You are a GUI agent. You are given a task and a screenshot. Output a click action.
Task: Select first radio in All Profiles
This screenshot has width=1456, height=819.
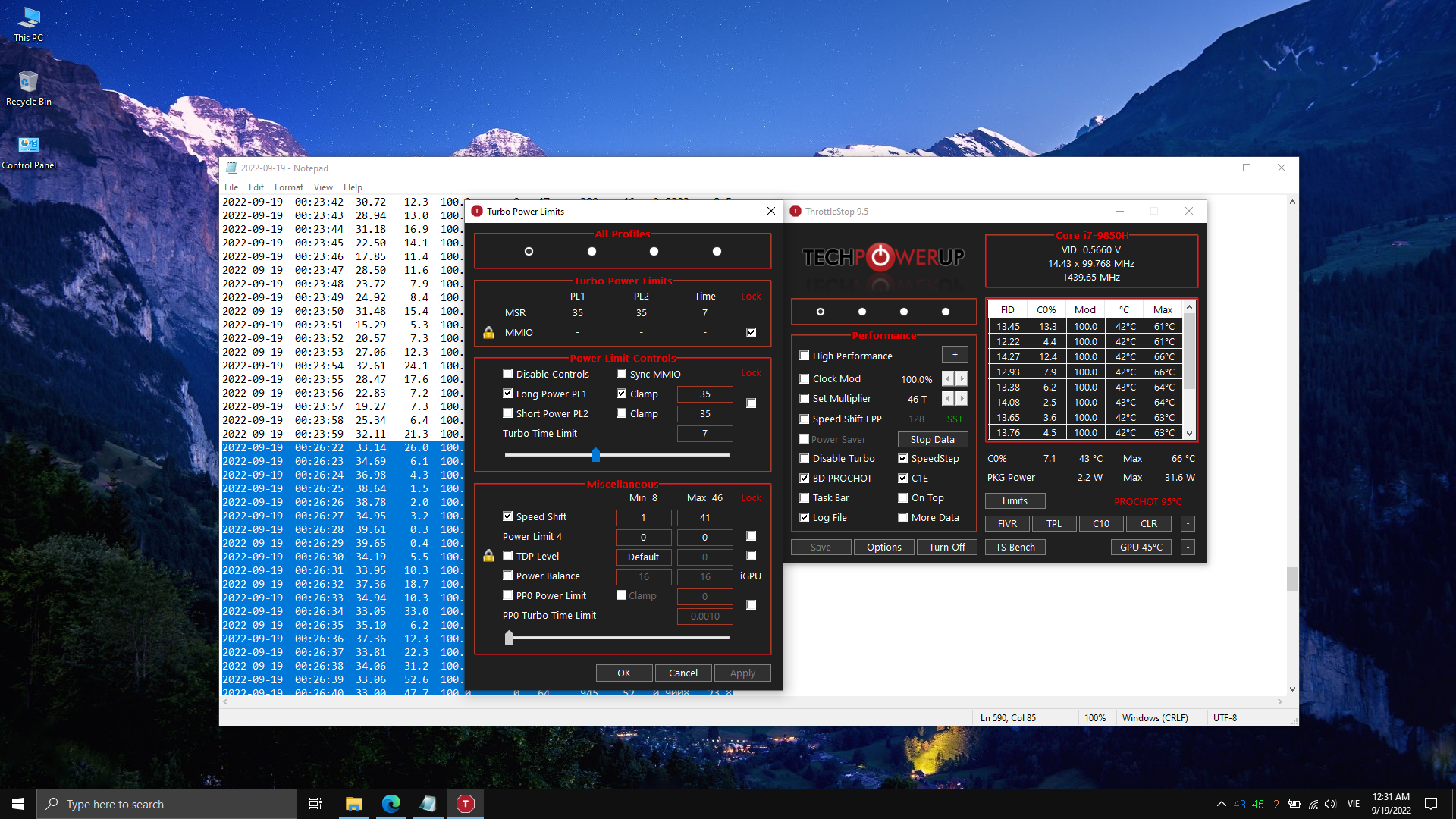tap(529, 252)
